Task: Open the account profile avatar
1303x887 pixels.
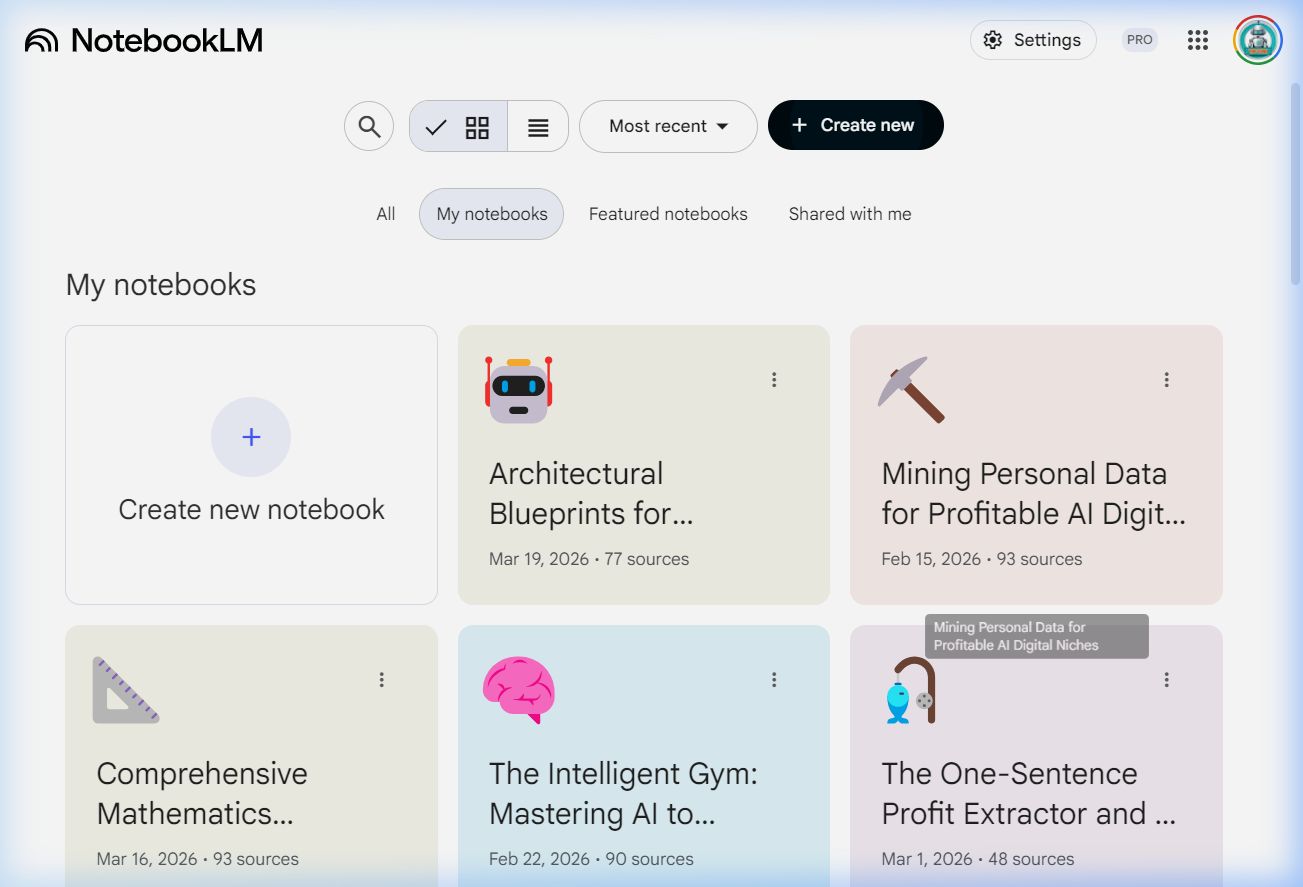Action: [x=1257, y=40]
